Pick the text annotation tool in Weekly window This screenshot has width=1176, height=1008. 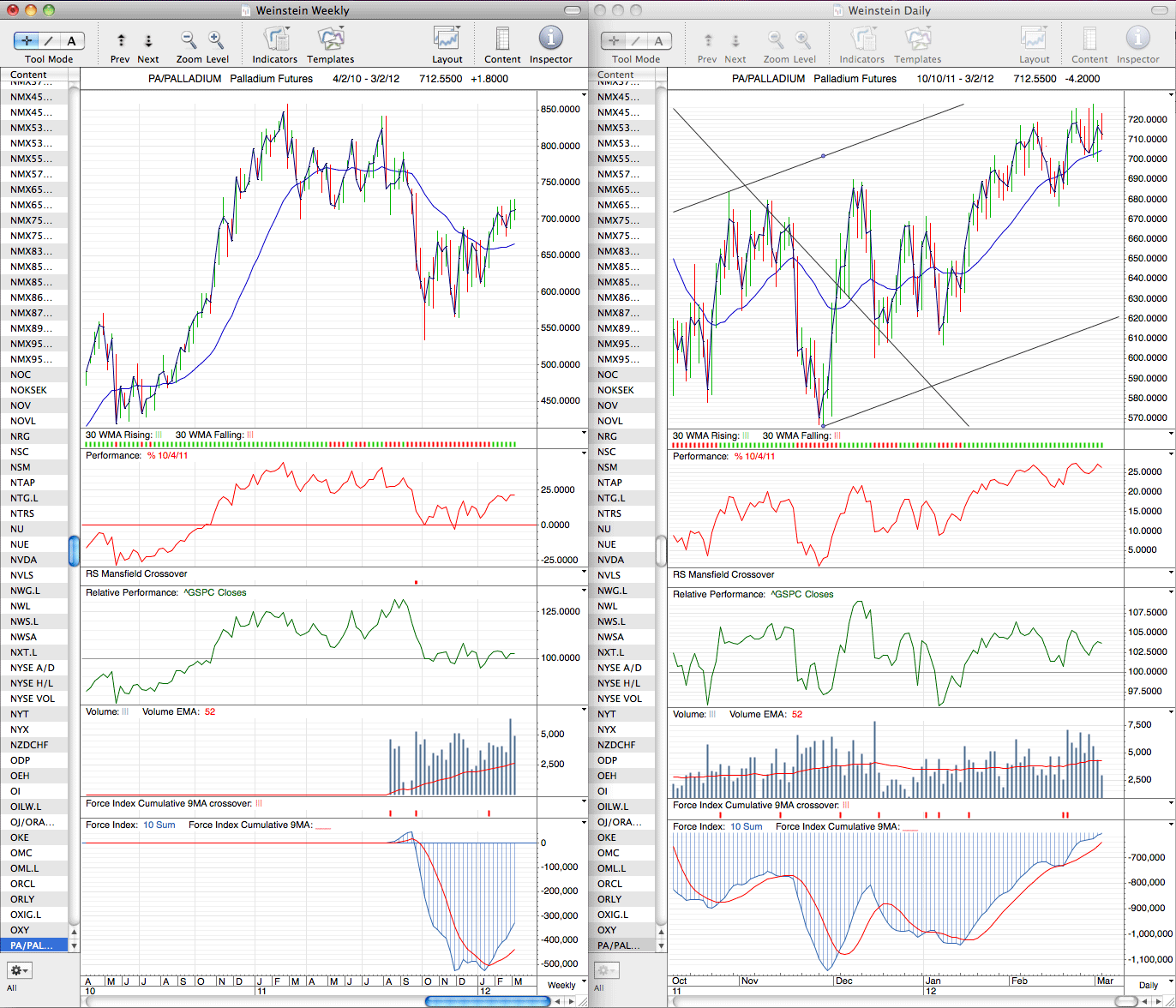[72, 40]
